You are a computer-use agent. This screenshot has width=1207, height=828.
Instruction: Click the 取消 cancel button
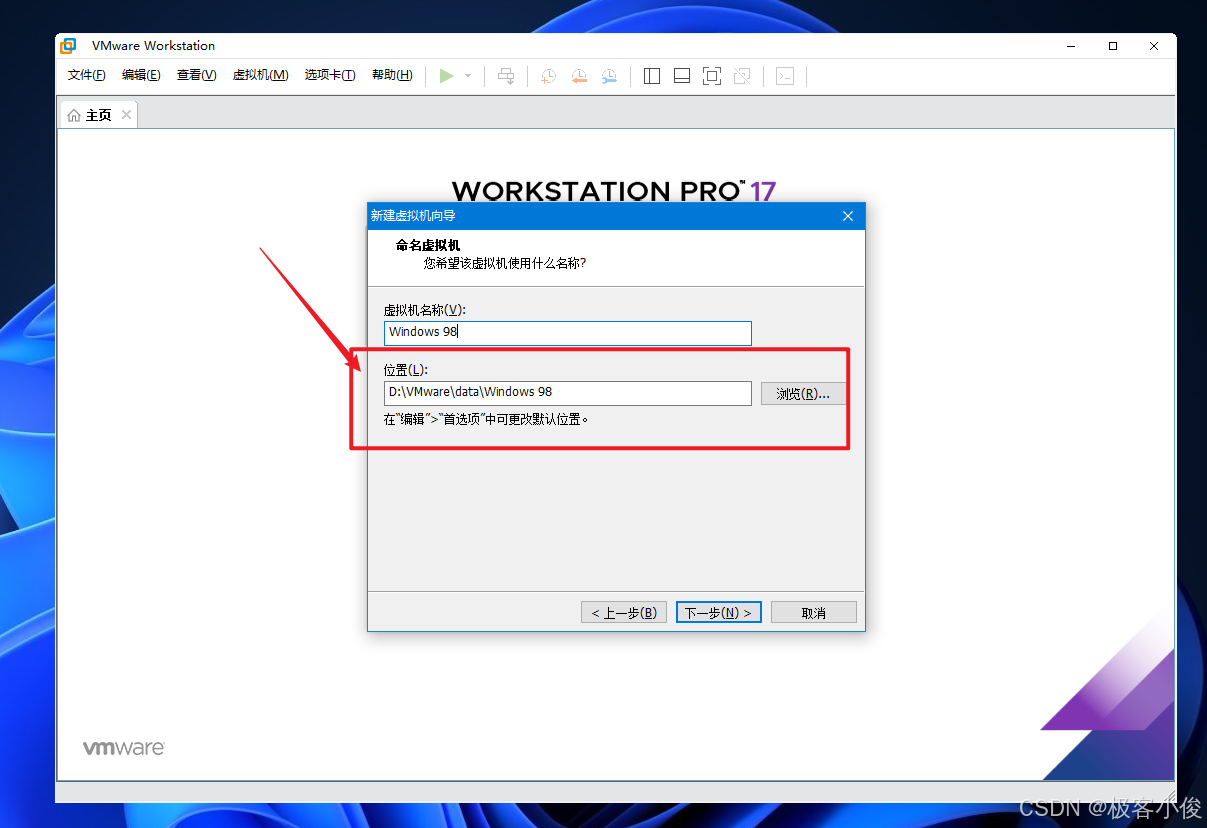click(814, 612)
